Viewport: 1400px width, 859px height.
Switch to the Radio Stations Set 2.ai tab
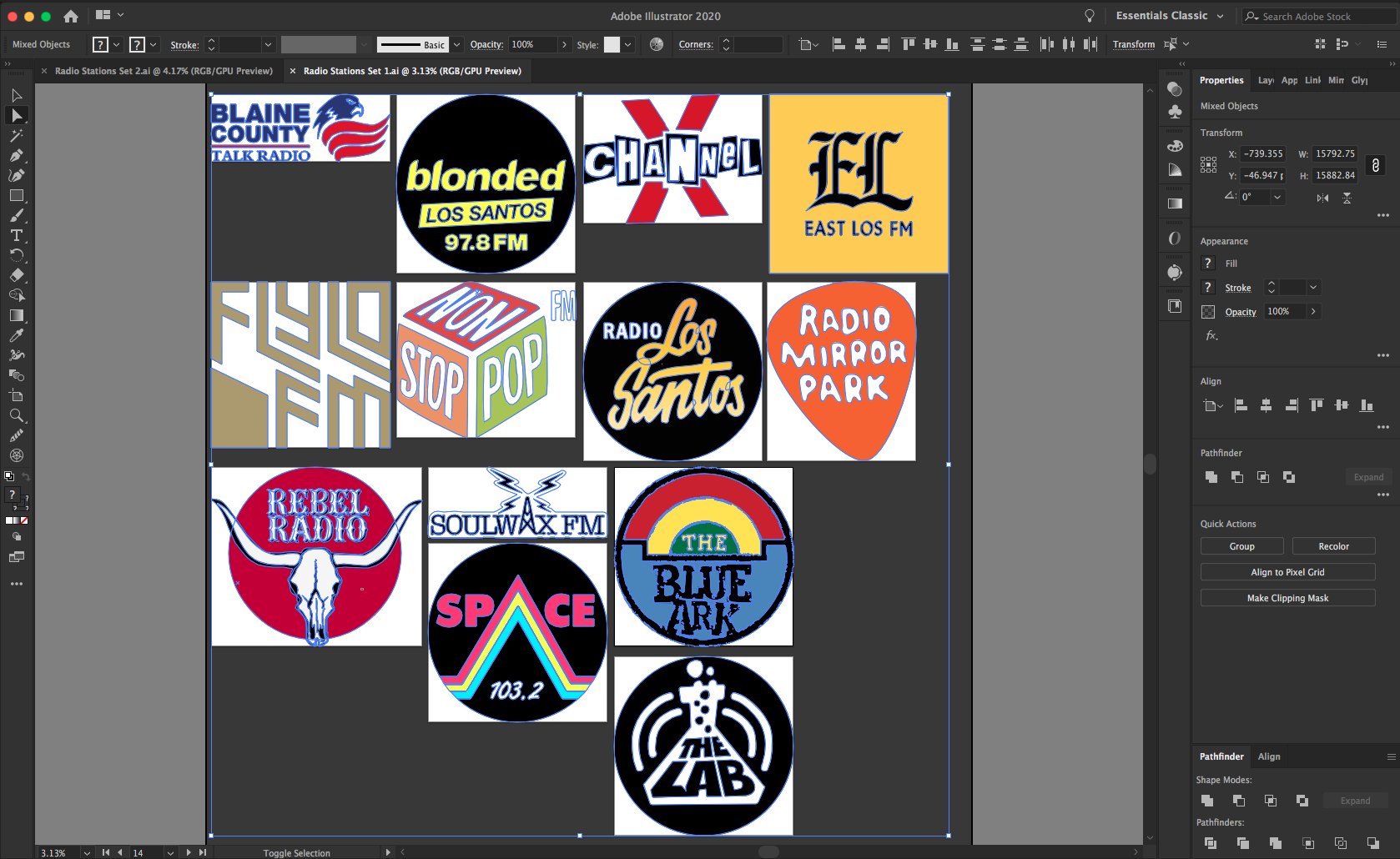(163, 71)
